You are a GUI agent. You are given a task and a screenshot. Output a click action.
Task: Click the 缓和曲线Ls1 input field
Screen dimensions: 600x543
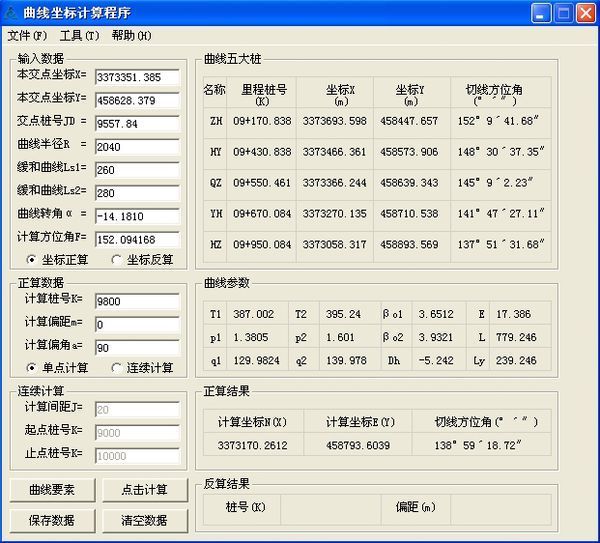click(137, 170)
